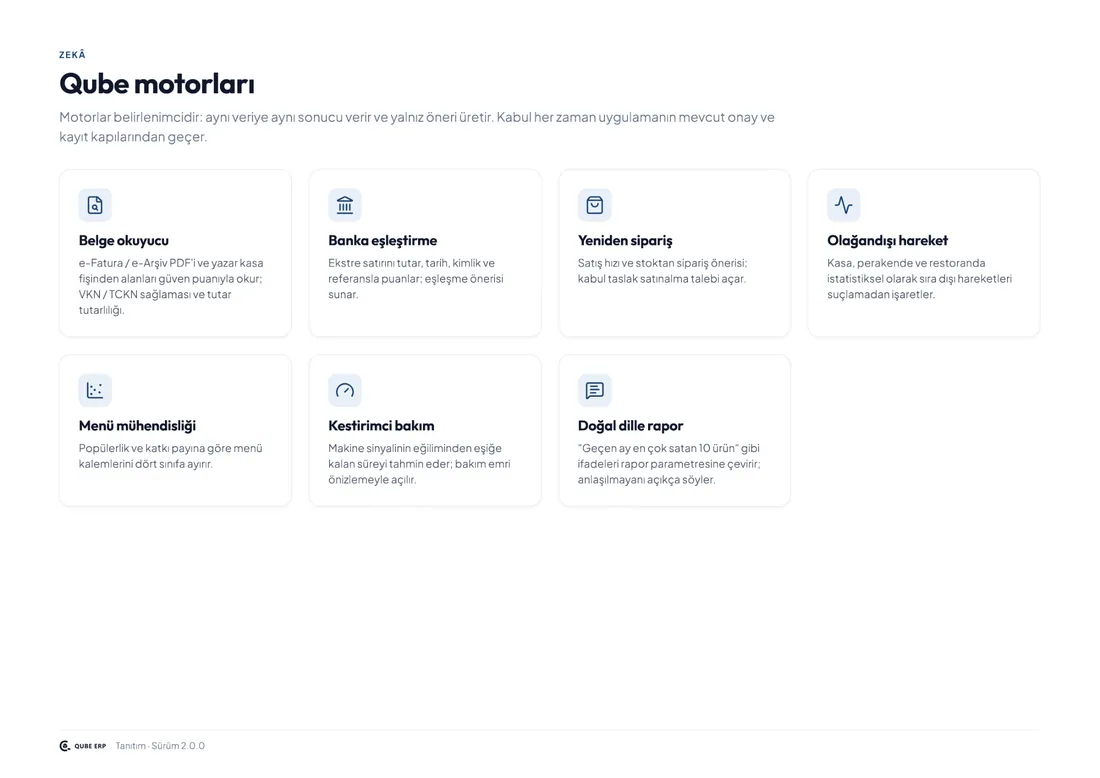Click the Yeniden sipariş shopping bag icon

tap(594, 205)
